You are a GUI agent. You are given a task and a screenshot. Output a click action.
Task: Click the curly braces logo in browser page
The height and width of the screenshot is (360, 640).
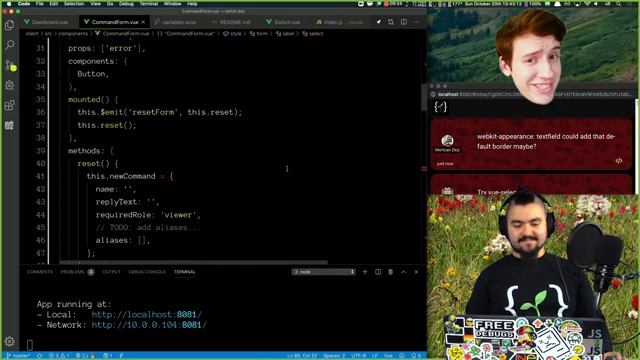tap(440, 107)
